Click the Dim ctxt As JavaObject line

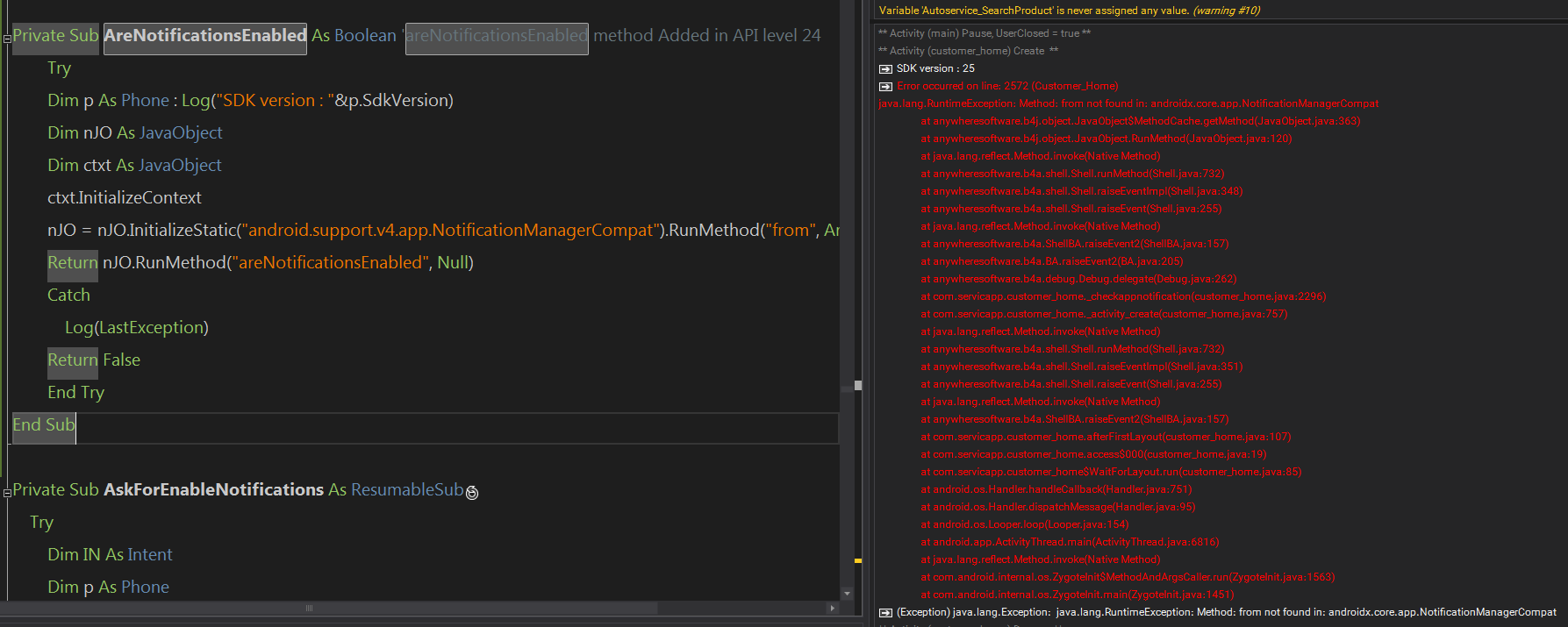(x=134, y=166)
